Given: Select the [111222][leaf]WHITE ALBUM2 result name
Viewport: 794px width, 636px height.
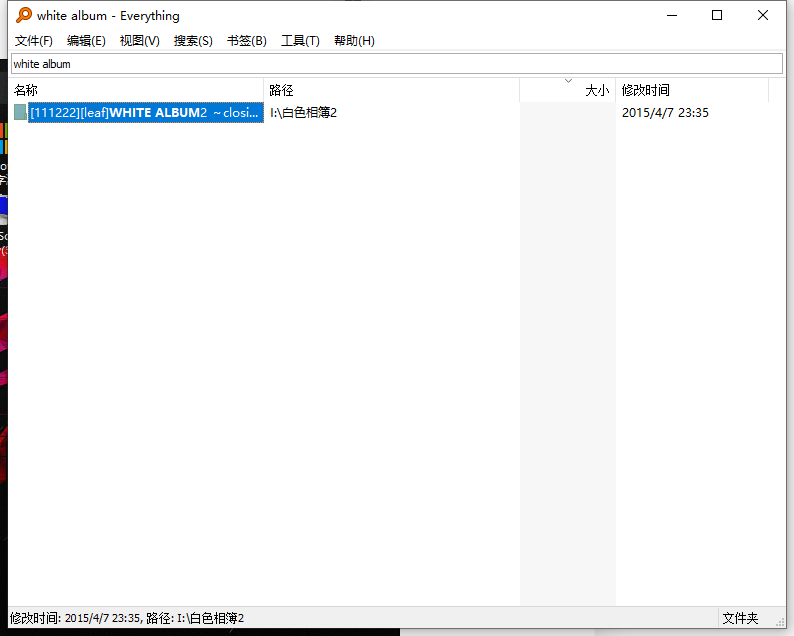Looking at the screenshot, I should tap(145, 113).
